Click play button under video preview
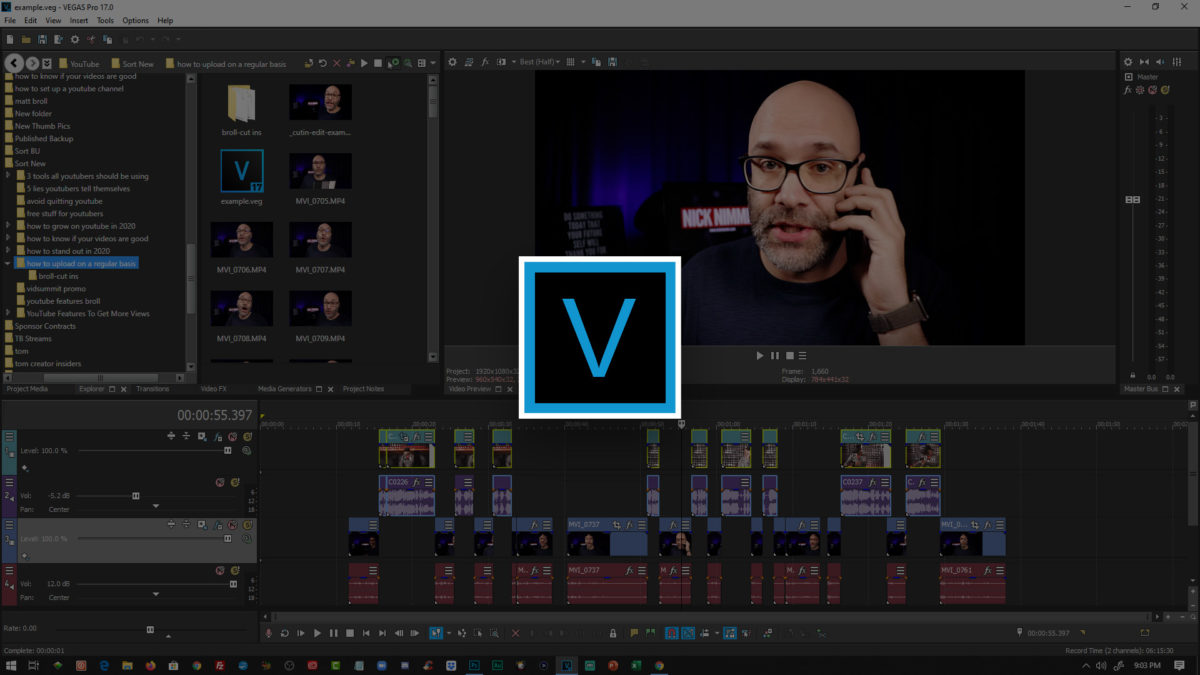This screenshot has height=675, width=1200. 760,355
